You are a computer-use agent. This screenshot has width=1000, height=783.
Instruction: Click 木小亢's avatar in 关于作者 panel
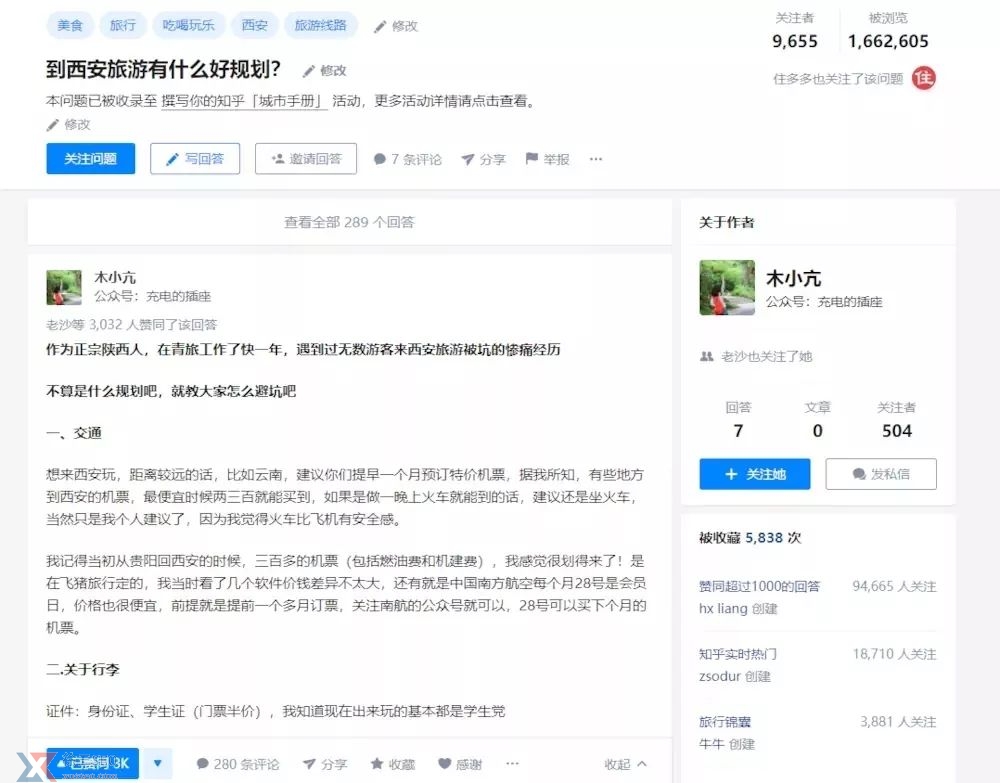point(726,288)
